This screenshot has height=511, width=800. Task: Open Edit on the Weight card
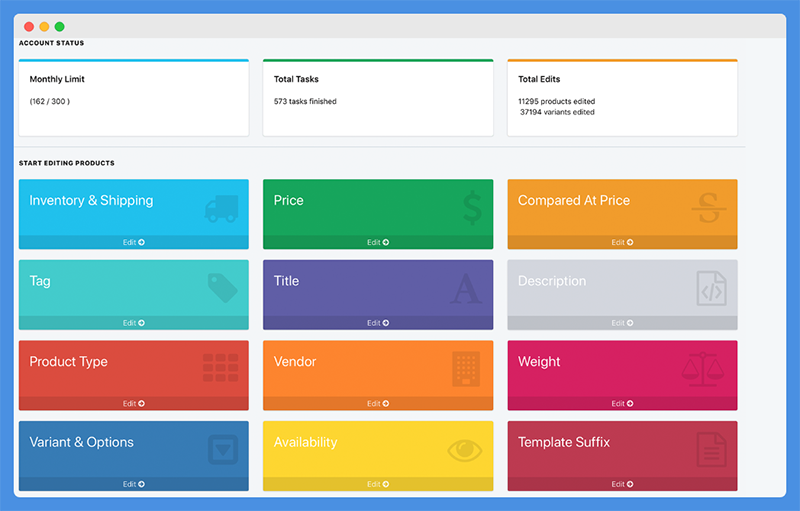click(x=622, y=403)
